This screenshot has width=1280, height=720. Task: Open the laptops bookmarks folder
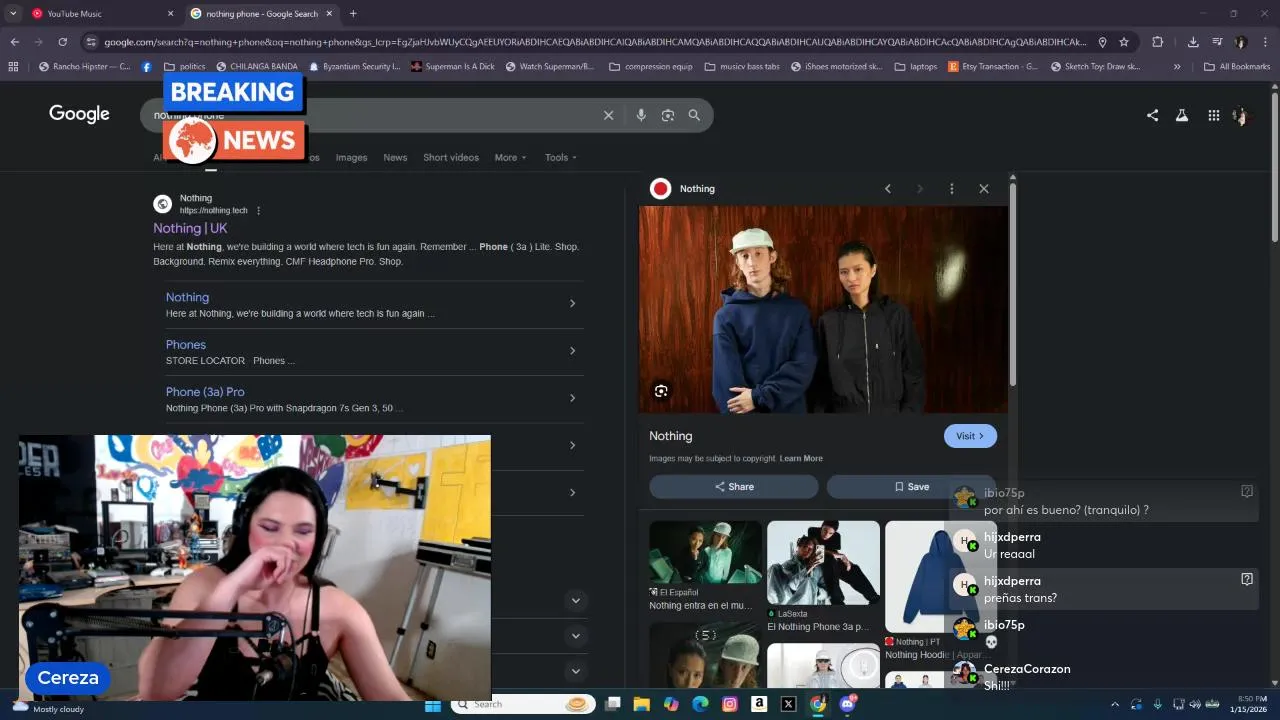pyautogui.click(x=916, y=67)
